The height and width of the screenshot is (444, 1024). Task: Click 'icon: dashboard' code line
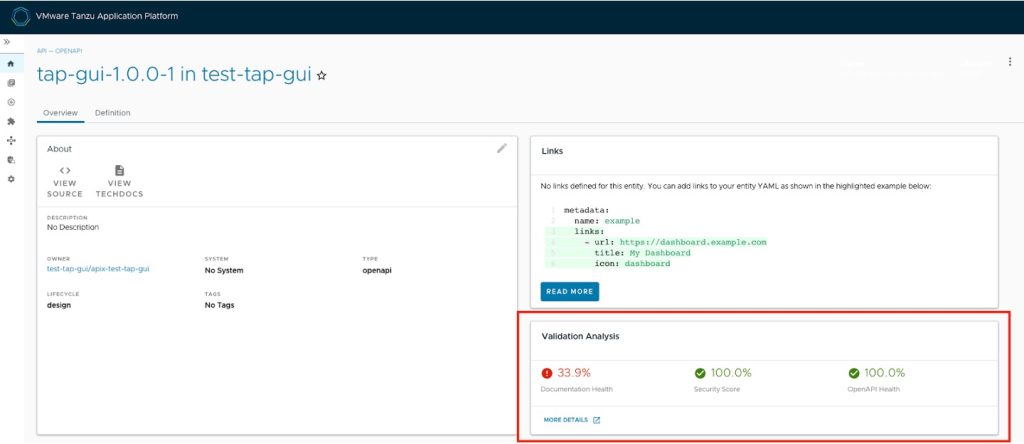point(632,264)
